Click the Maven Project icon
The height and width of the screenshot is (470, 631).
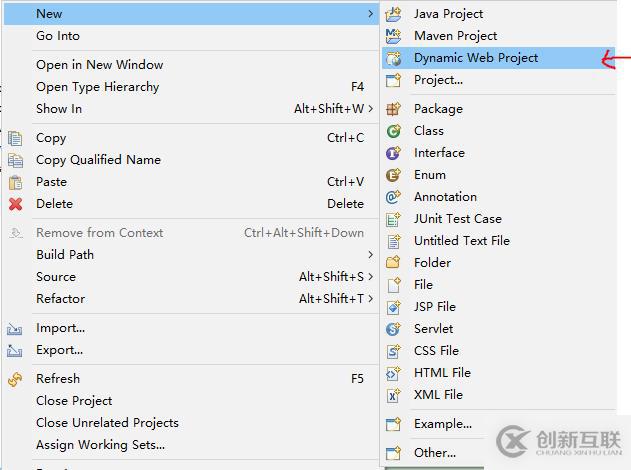(x=393, y=36)
